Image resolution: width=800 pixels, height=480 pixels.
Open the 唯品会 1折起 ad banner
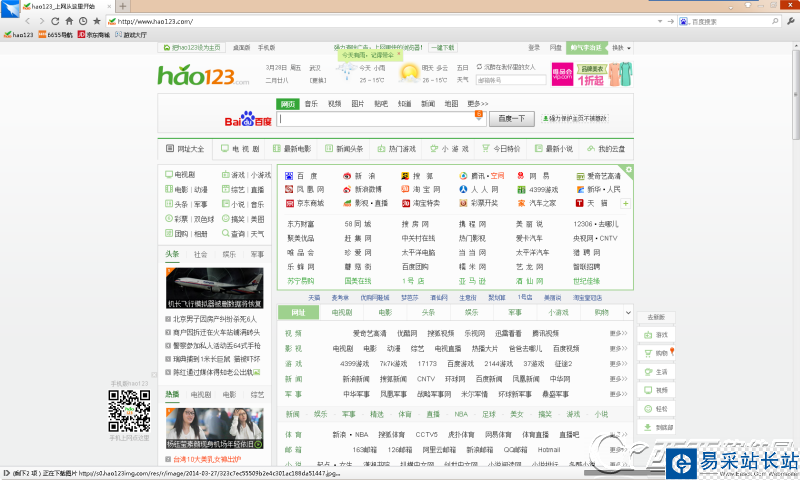coord(592,74)
